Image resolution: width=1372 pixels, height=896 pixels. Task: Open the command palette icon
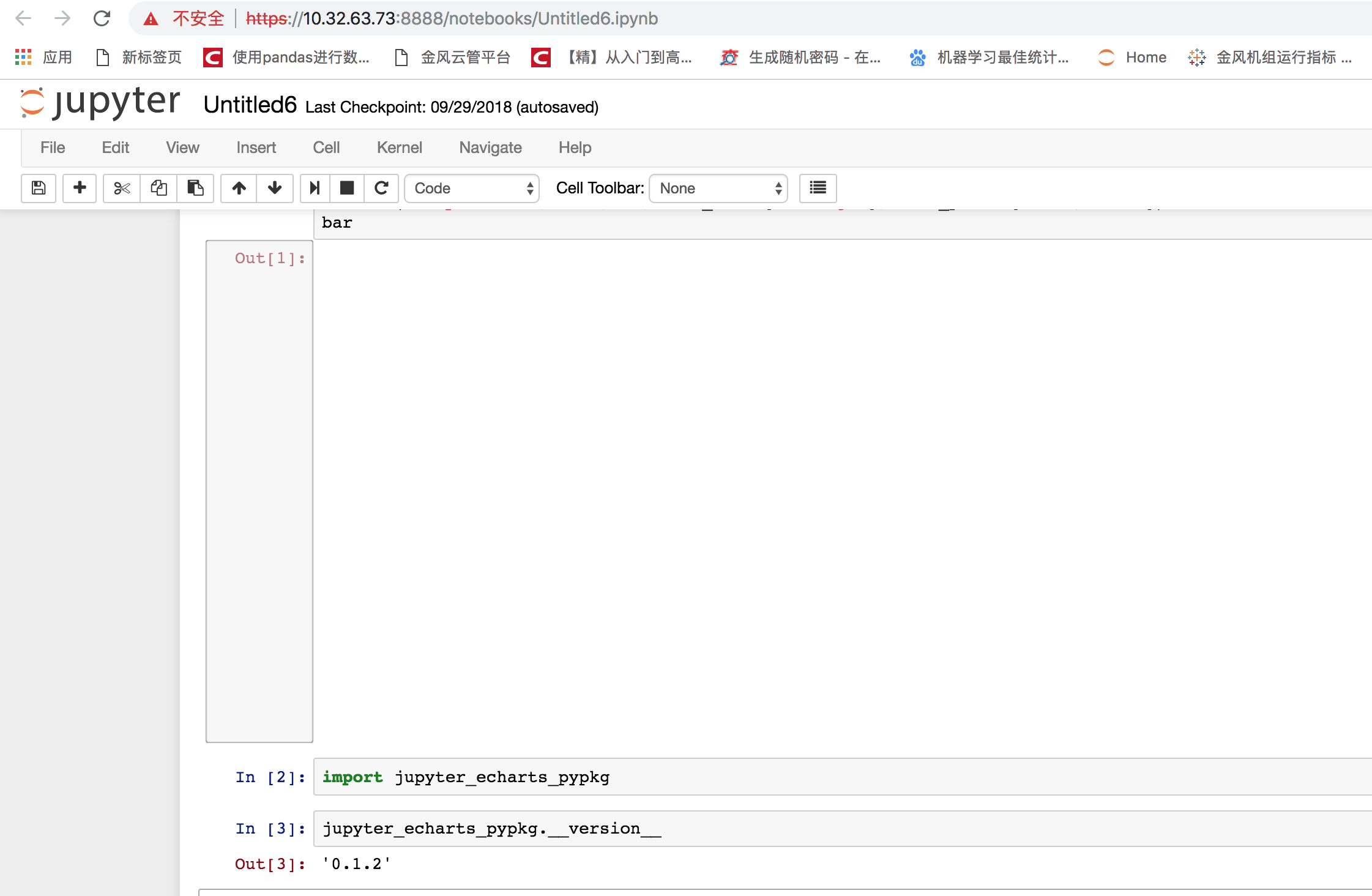[x=818, y=189]
